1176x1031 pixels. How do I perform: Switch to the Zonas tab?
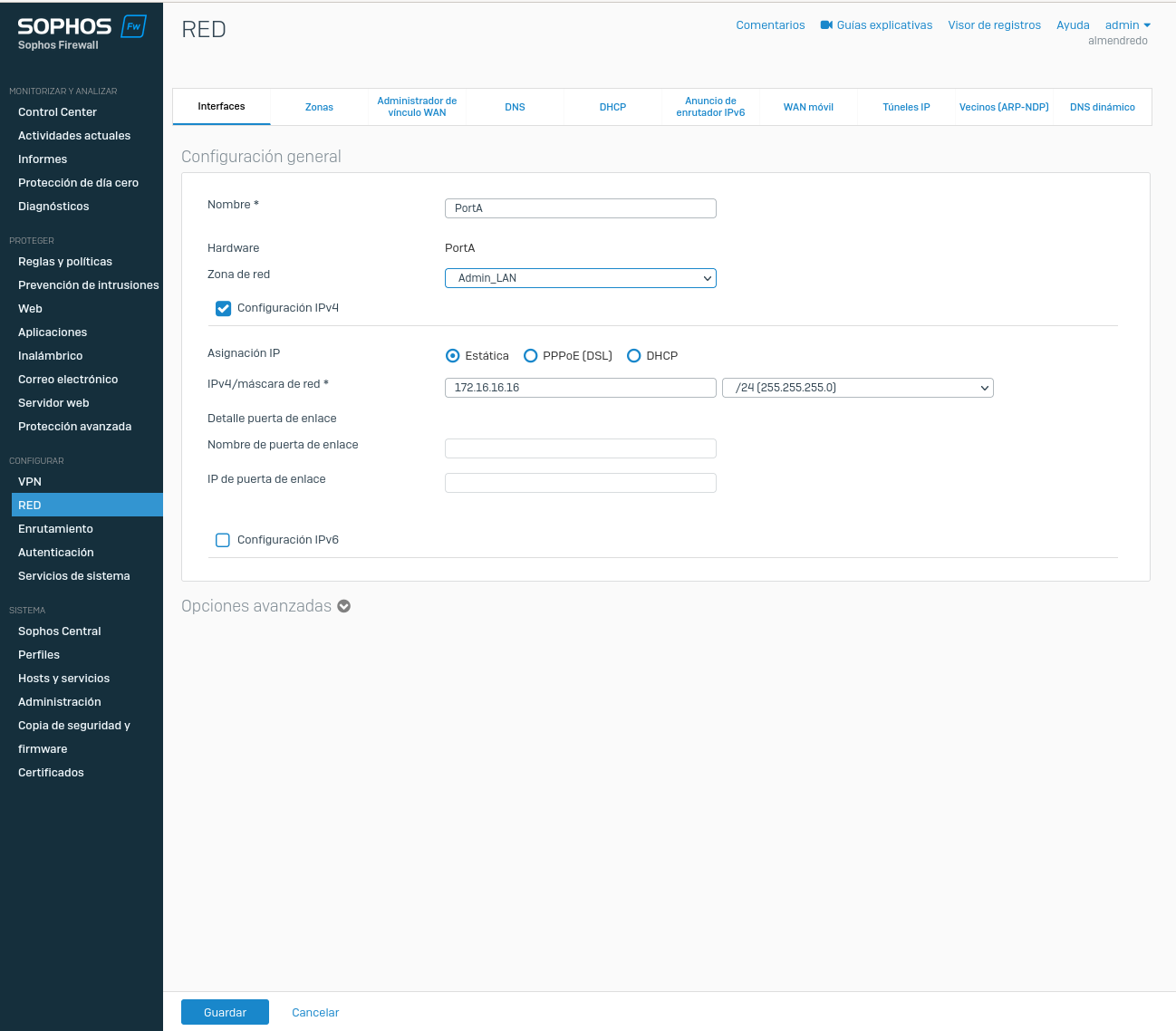pyautogui.click(x=319, y=107)
